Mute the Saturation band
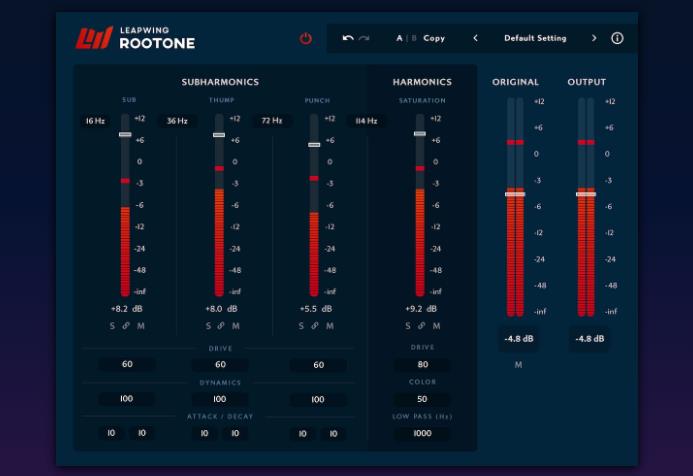Viewport: 693px width, 476px height. pos(436,326)
